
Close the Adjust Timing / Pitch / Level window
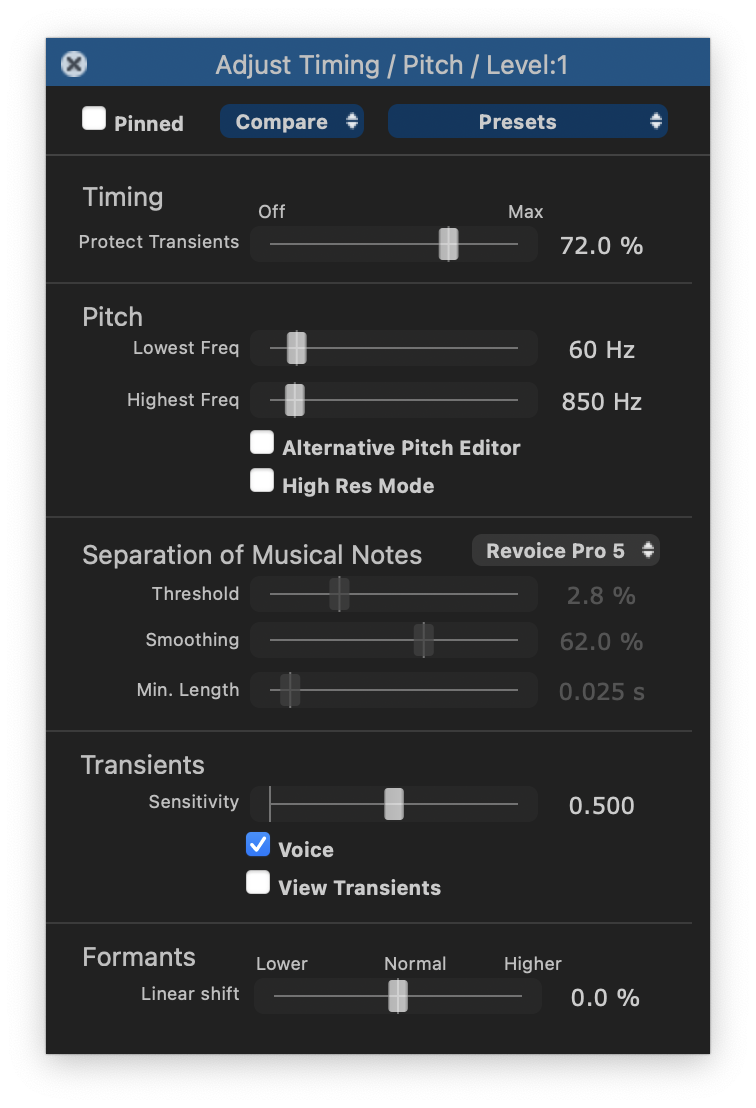tap(74, 65)
